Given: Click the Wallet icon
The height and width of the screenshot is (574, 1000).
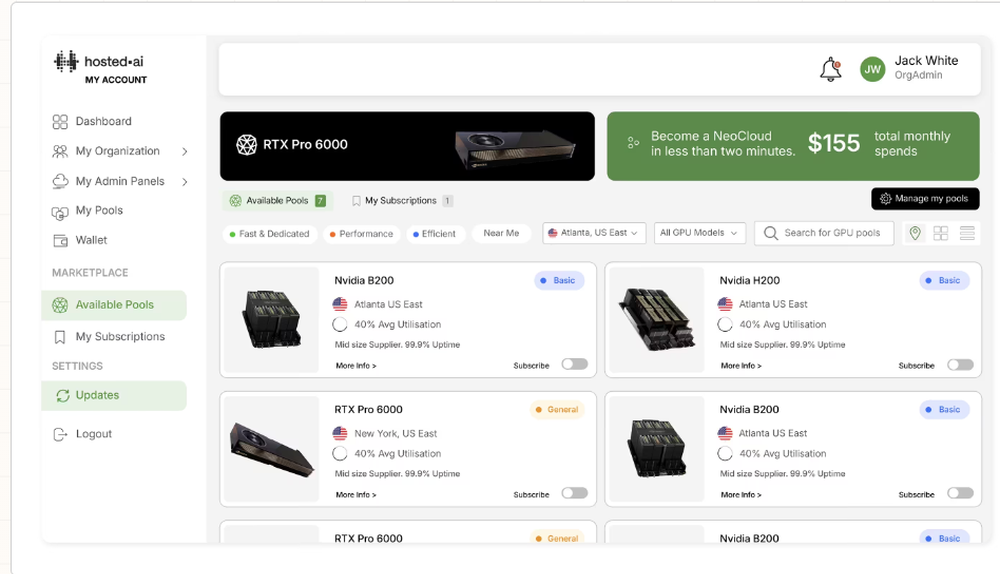Looking at the screenshot, I should 61,240.
